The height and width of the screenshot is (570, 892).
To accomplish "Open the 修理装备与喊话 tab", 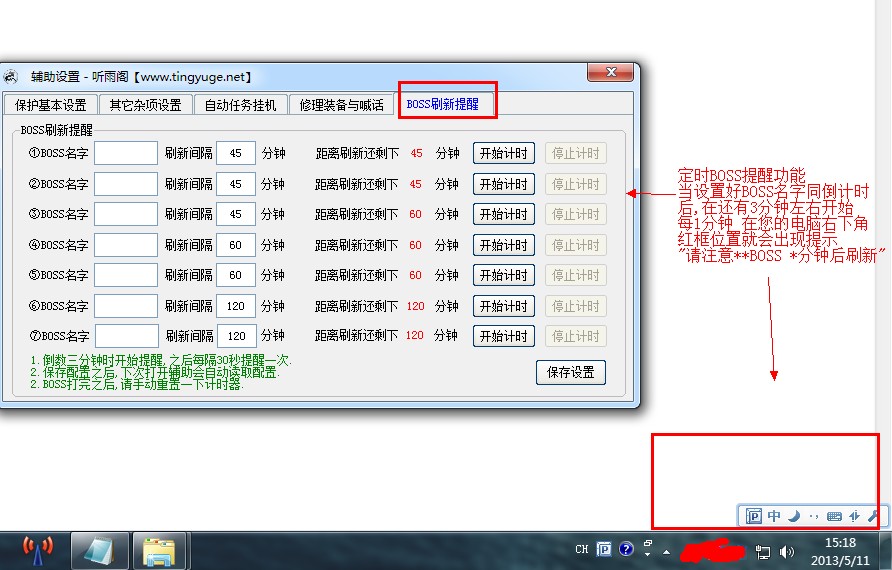I will click(341, 105).
